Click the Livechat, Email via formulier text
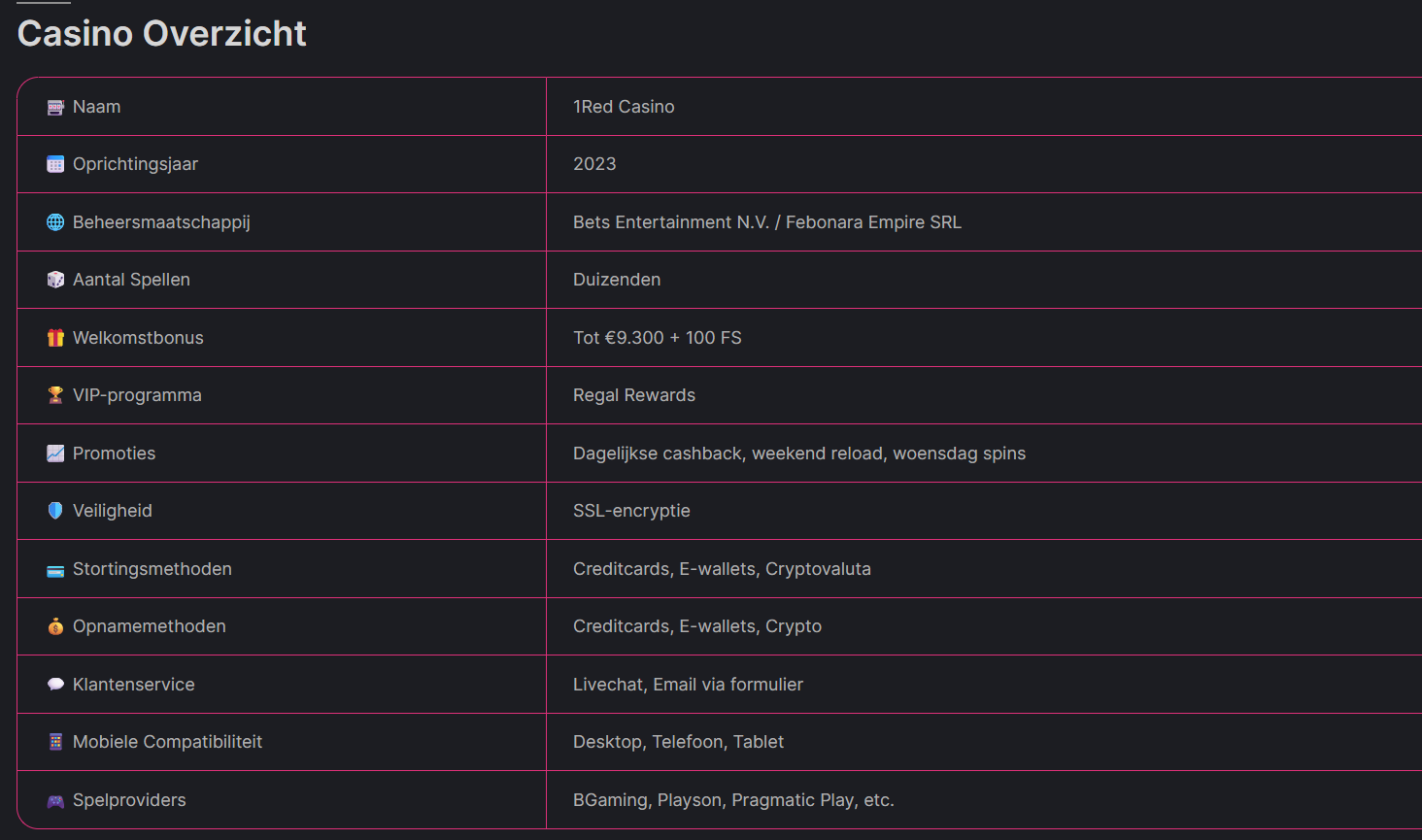Viewport: 1422px width, 840px height. point(688,685)
